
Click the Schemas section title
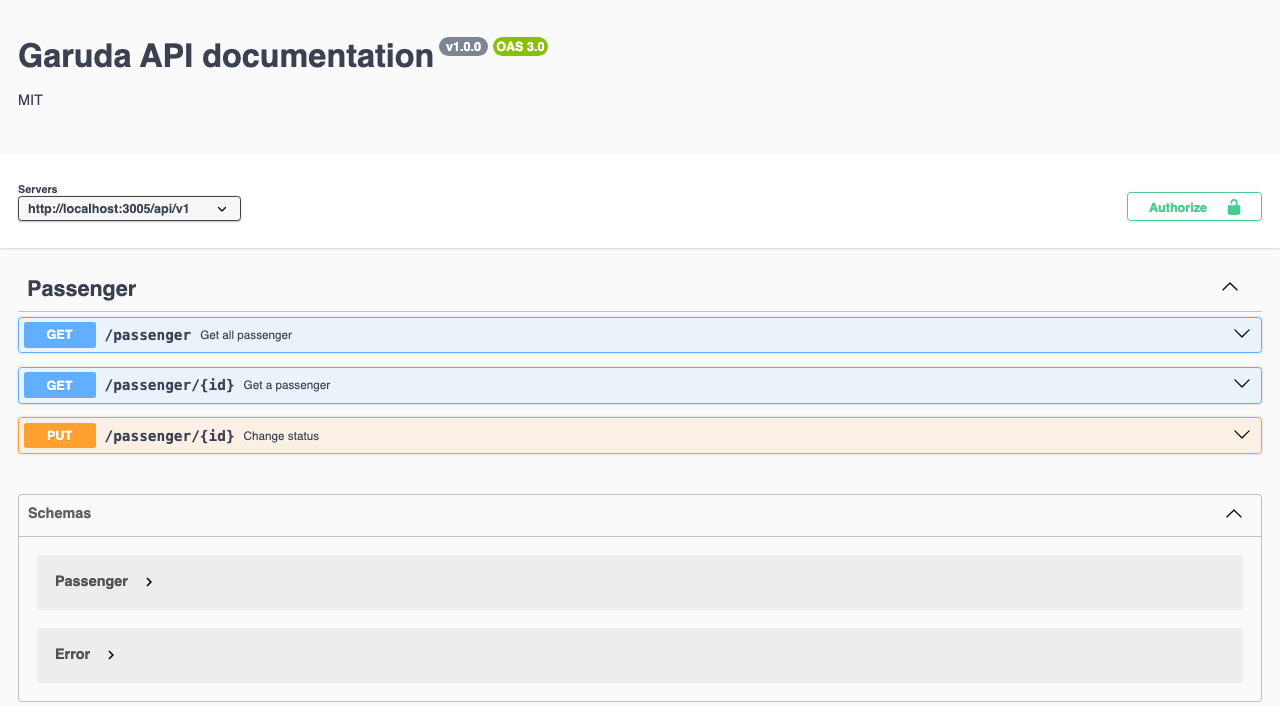pyautogui.click(x=60, y=513)
